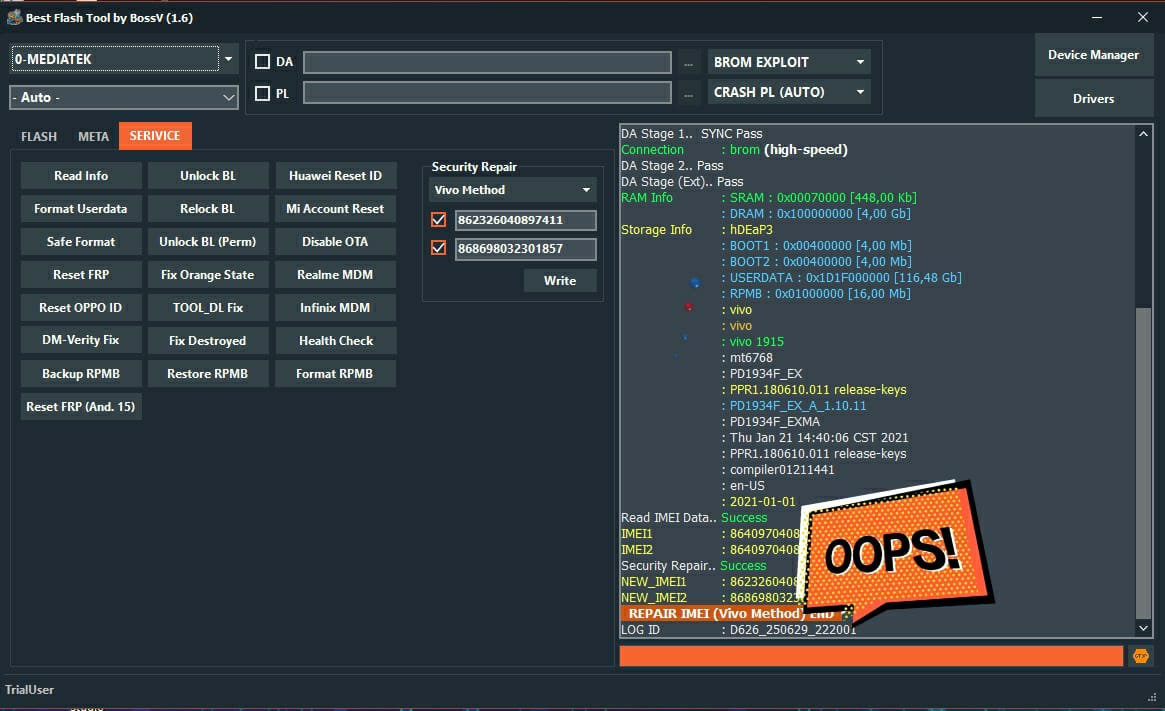Image resolution: width=1165 pixels, height=711 pixels.
Task: Click the orange stop icon beside progress bar
Action: [x=1140, y=656]
